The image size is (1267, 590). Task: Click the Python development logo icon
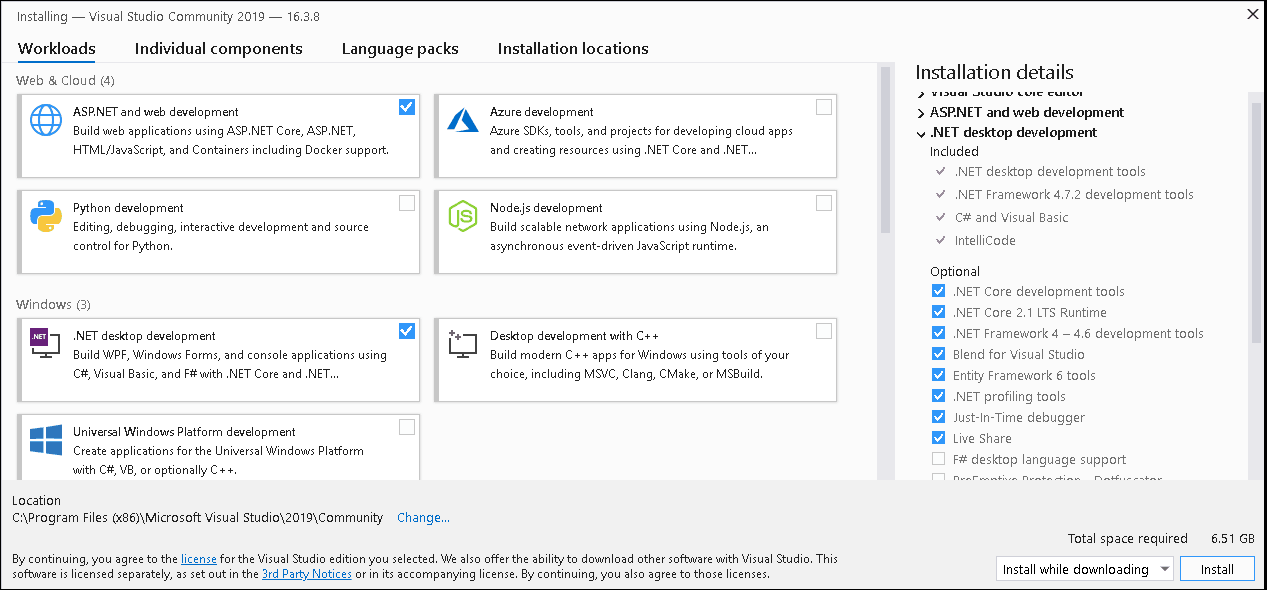46,216
